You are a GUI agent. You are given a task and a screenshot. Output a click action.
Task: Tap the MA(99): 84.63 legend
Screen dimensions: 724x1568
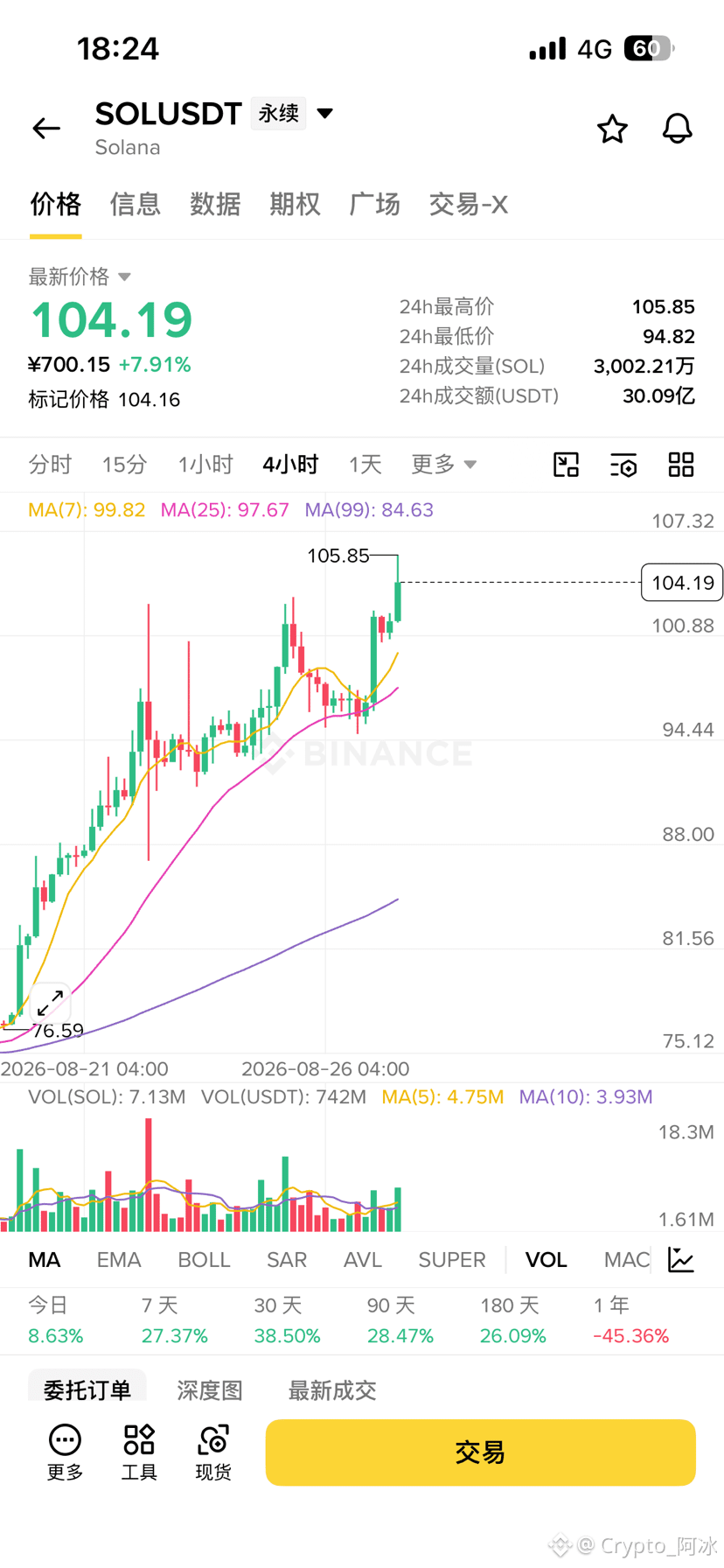point(369,510)
